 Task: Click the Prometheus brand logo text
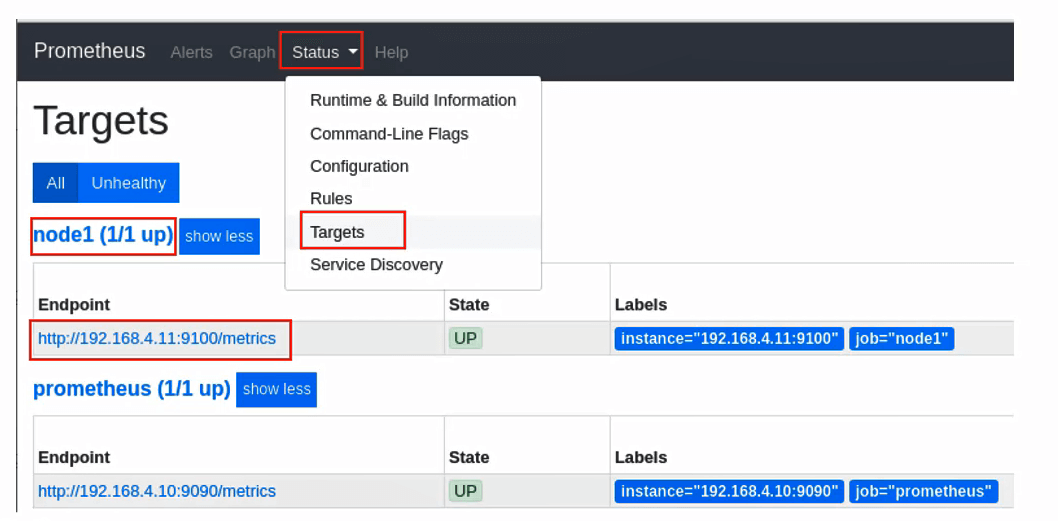pyautogui.click(x=89, y=51)
